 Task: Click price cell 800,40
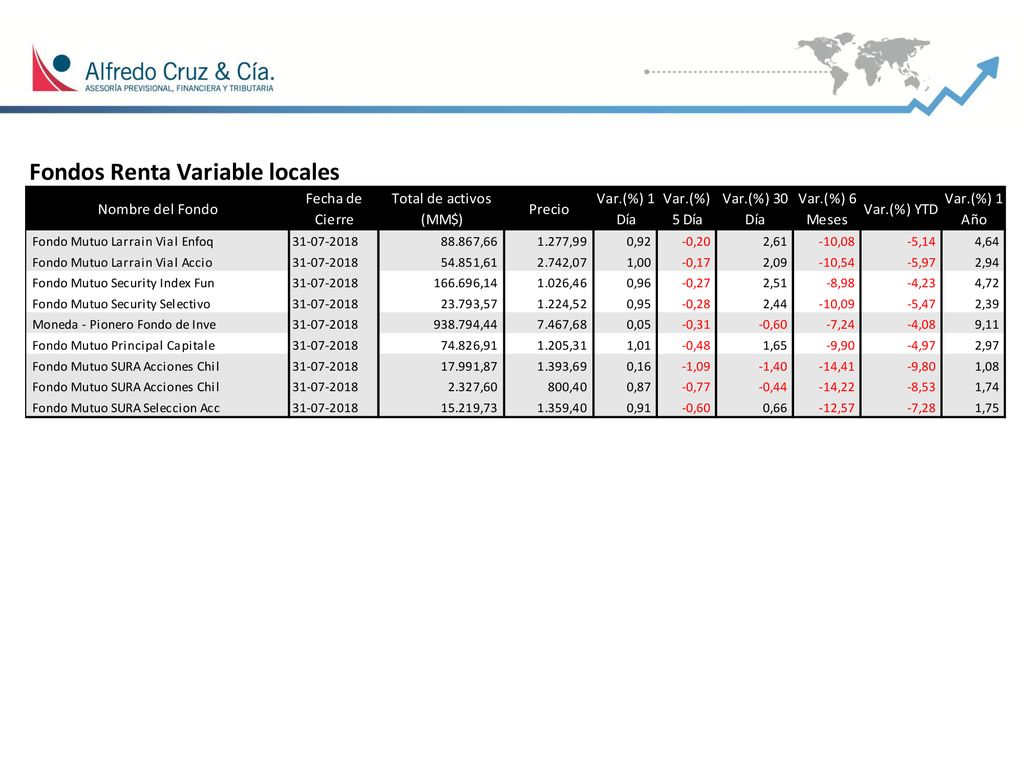[x=567, y=387]
